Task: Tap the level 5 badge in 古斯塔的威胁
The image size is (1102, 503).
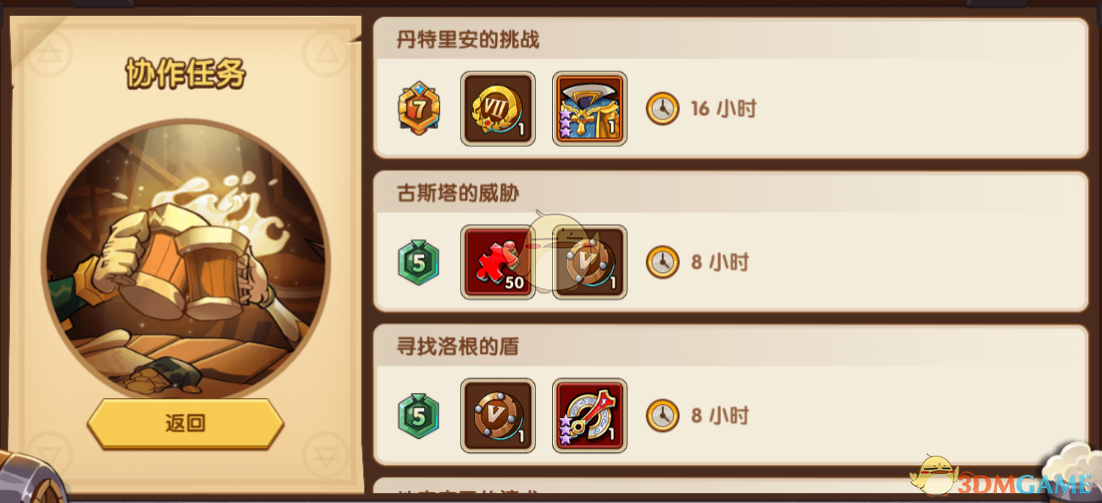Action: point(419,262)
